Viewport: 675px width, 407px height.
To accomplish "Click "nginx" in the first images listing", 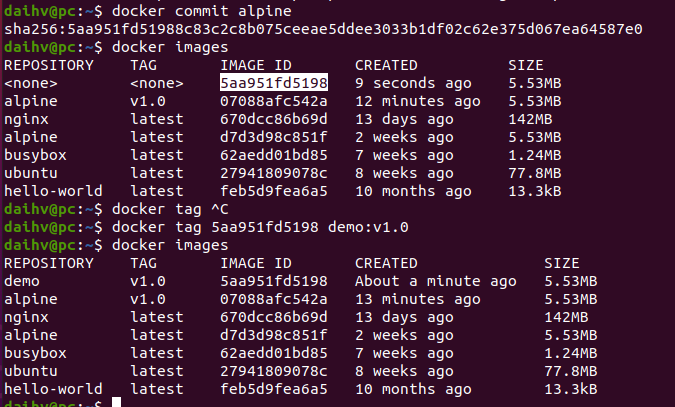I will [26, 118].
